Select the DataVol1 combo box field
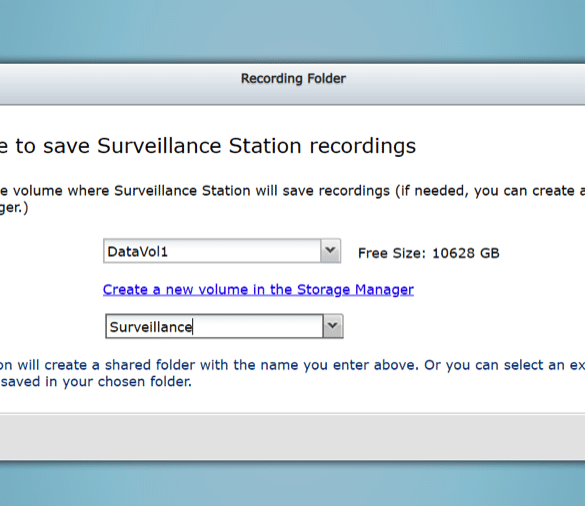 tap(222, 251)
